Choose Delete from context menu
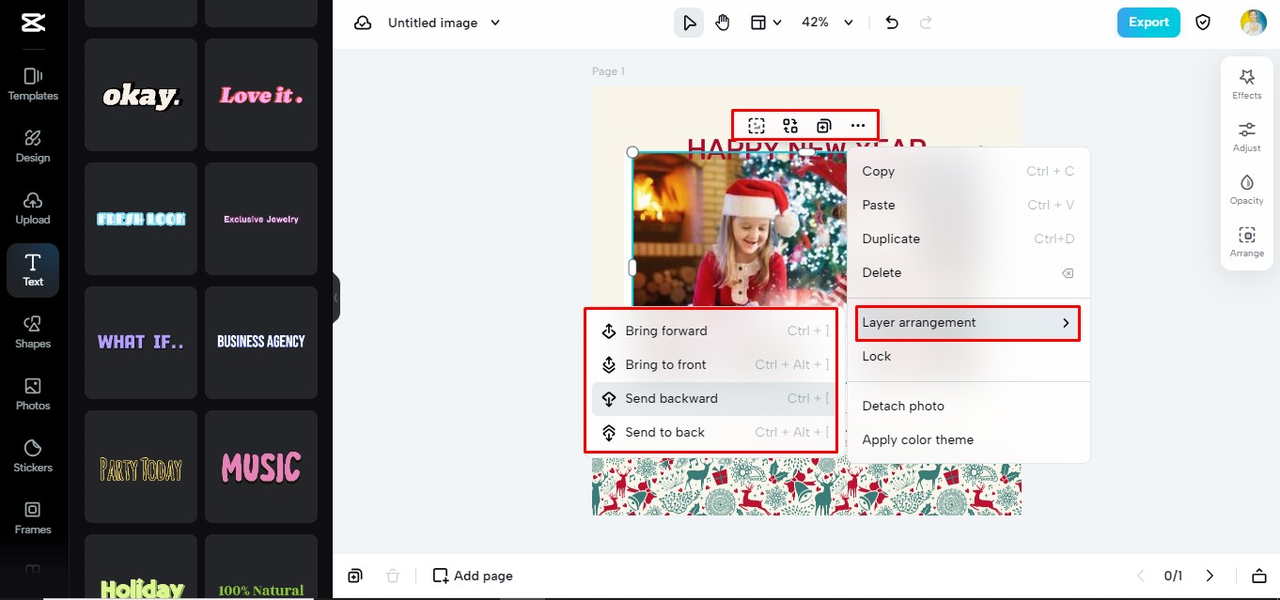Image resolution: width=1280 pixels, height=600 pixels. 968,273
